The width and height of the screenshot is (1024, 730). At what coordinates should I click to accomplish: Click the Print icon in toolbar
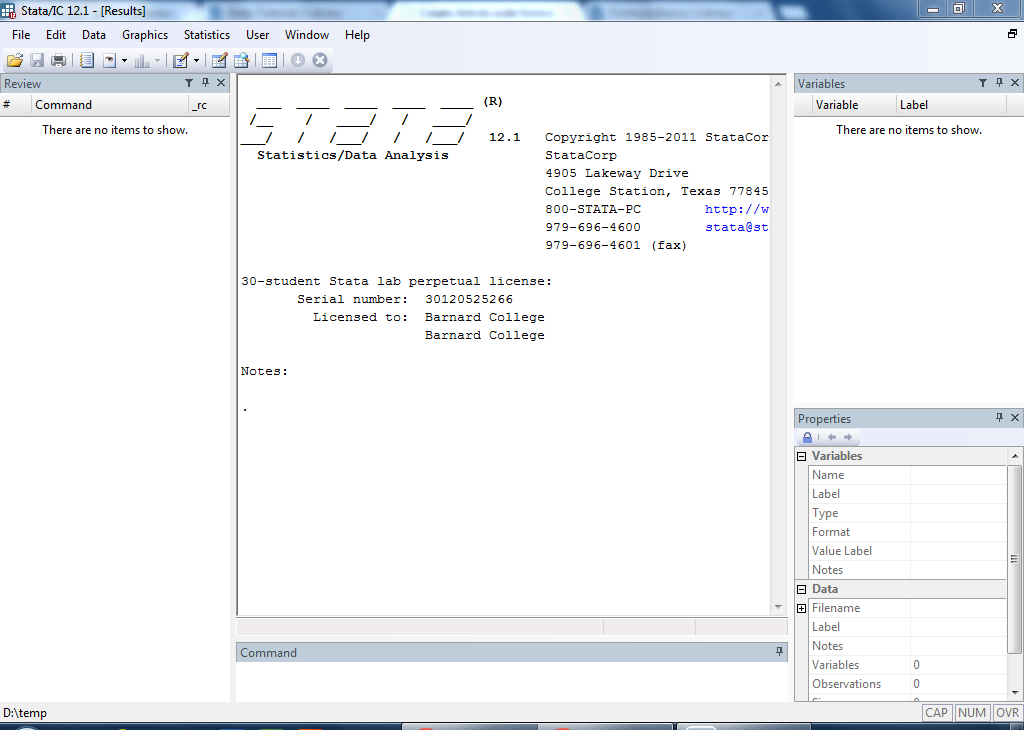coord(59,61)
